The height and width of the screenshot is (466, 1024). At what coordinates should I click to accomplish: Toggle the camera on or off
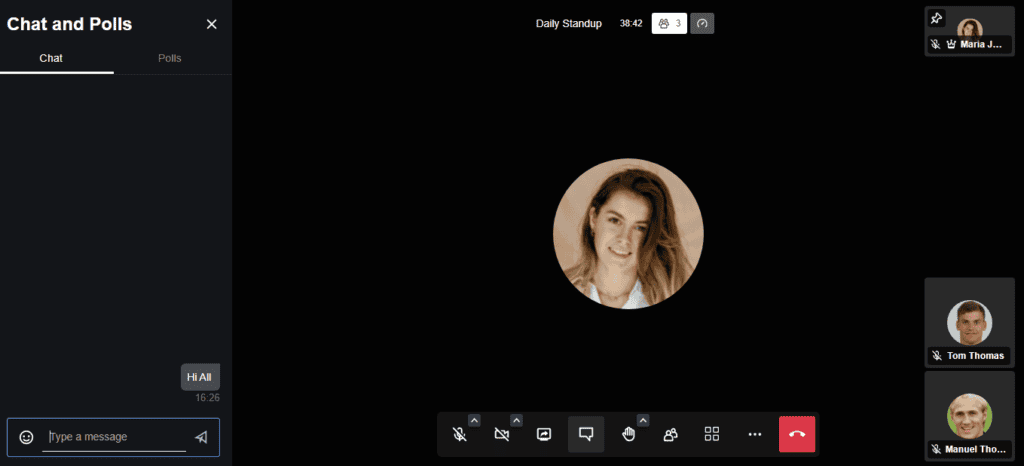[x=502, y=434]
